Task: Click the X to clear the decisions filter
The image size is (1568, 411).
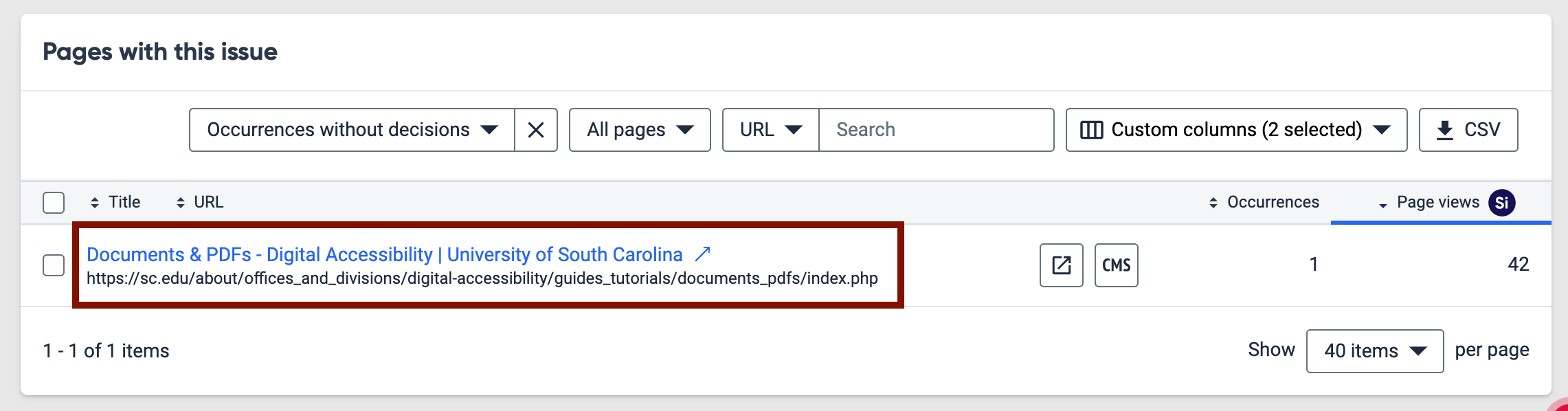Action: click(536, 129)
